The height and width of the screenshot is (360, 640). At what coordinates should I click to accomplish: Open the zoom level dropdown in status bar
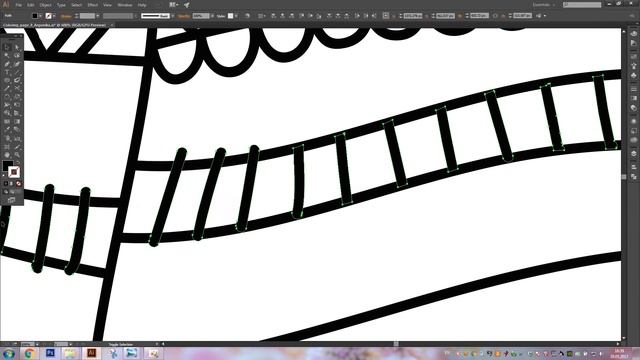tap(37, 344)
